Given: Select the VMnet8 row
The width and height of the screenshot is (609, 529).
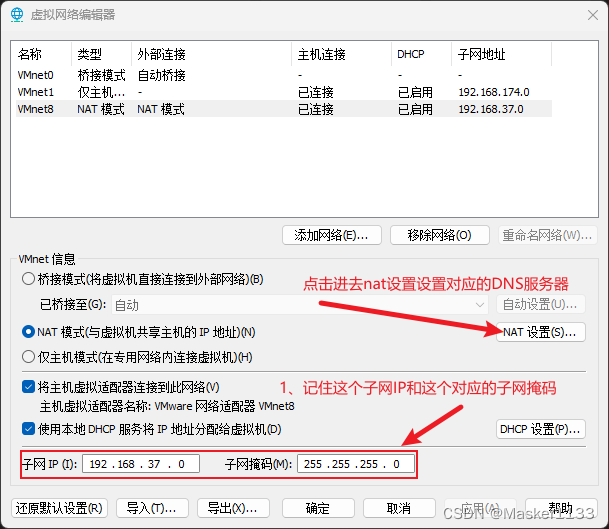Looking at the screenshot, I should pos(284,109).
